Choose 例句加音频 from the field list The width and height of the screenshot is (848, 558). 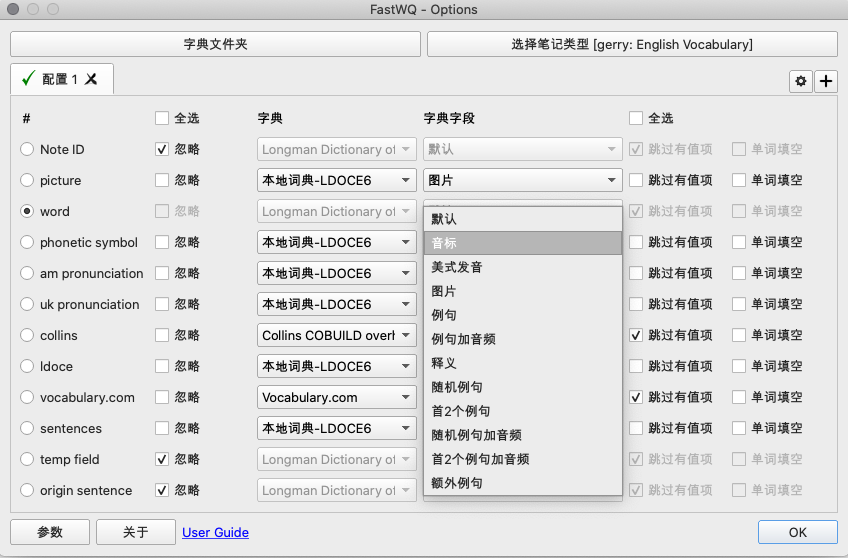tap(523, 339)
